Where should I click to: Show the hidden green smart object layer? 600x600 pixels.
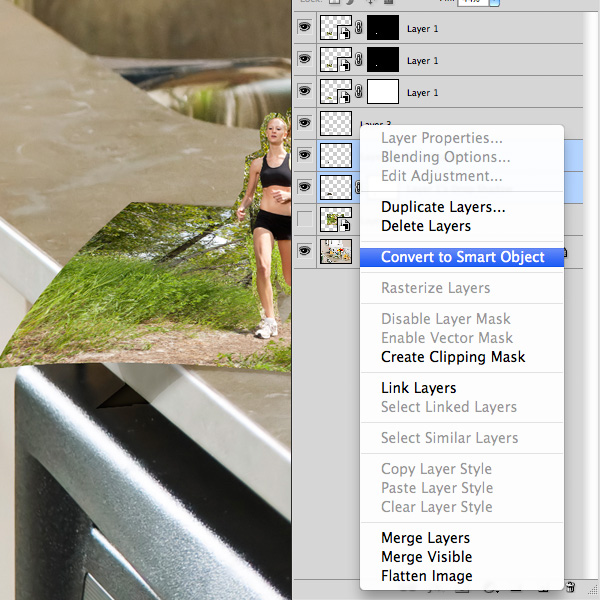305,219
